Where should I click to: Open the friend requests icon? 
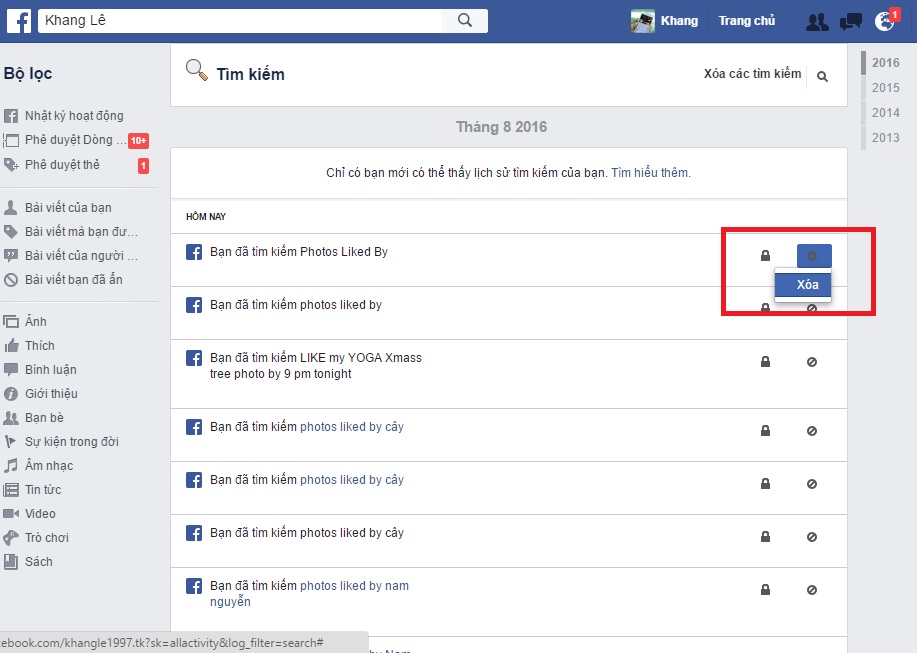[816, 20]
